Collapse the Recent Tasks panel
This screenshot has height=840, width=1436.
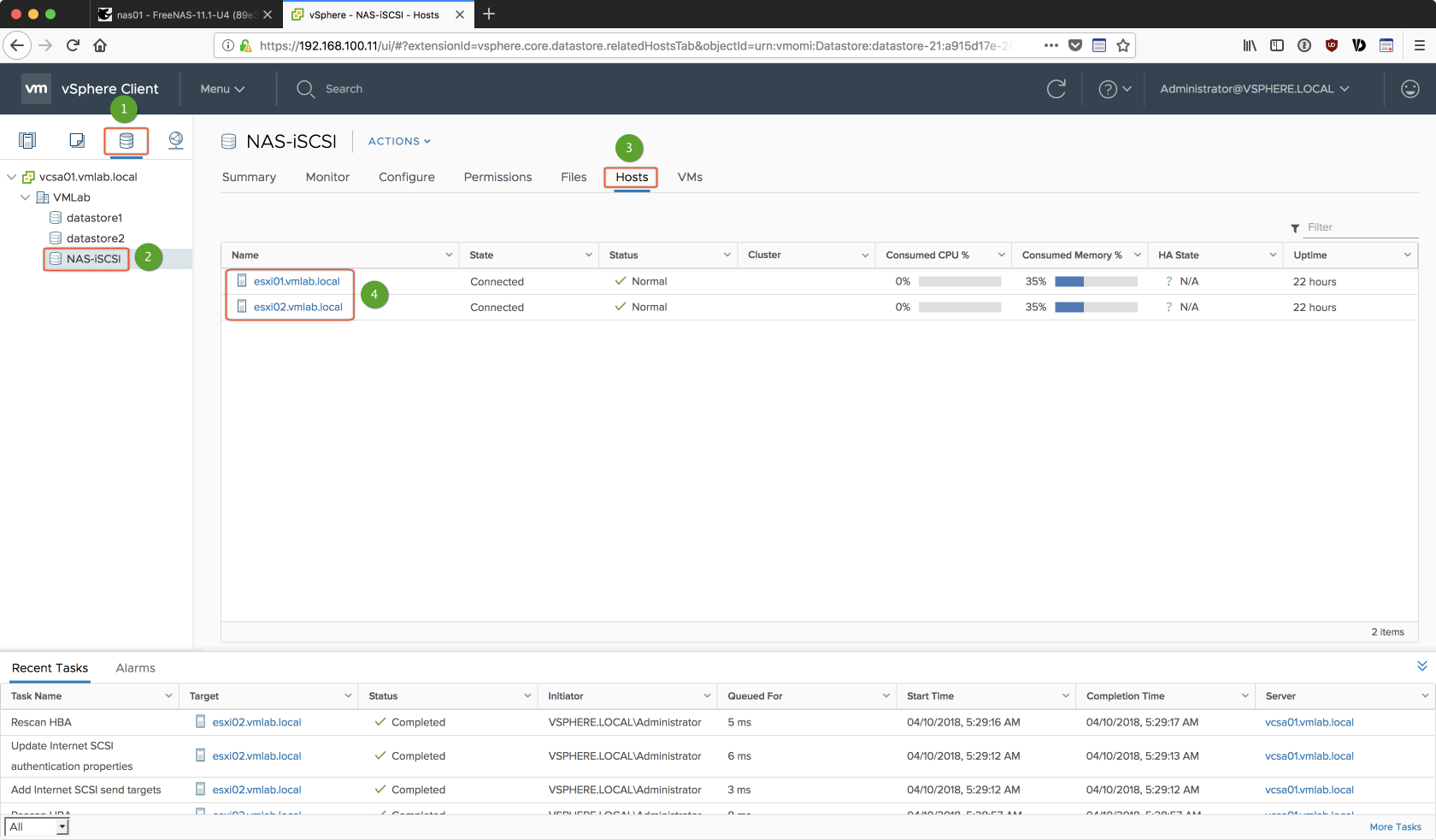tap(1421, 667)
